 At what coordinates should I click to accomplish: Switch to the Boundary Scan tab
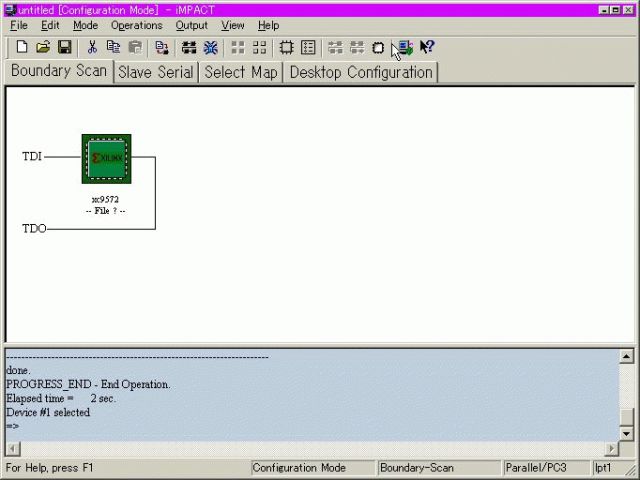pyautogui.click(x=59, y=71)
